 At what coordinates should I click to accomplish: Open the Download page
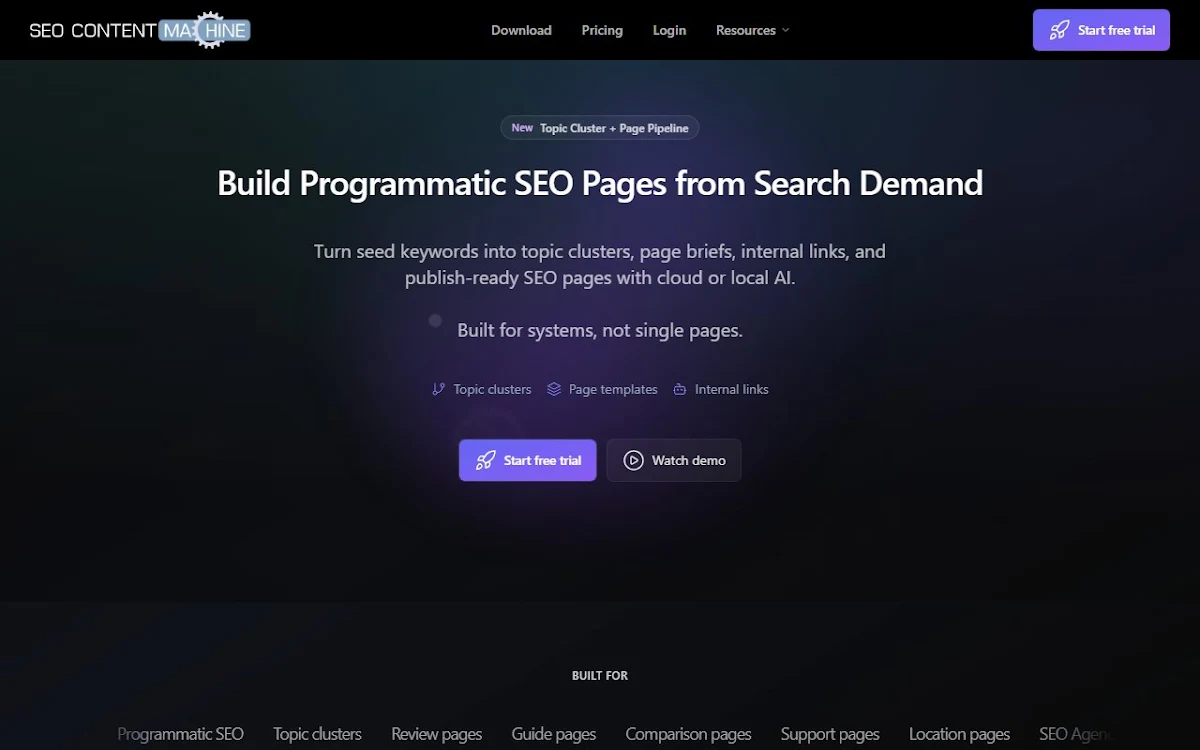tap(521, 30)
